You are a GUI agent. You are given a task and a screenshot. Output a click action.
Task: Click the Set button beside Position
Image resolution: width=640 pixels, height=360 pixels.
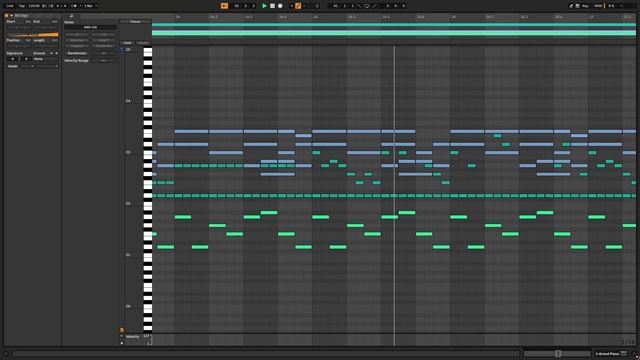28,40
